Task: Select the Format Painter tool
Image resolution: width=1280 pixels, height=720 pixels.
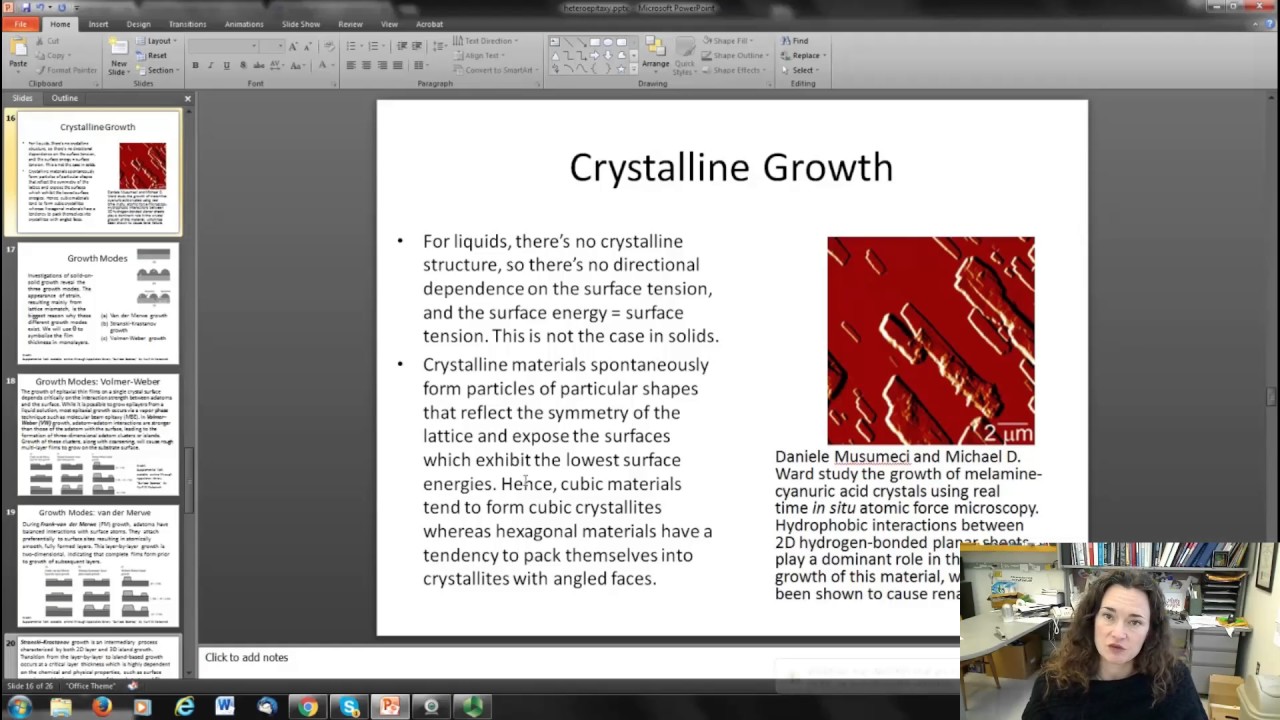Action: (x=66, y=70)
